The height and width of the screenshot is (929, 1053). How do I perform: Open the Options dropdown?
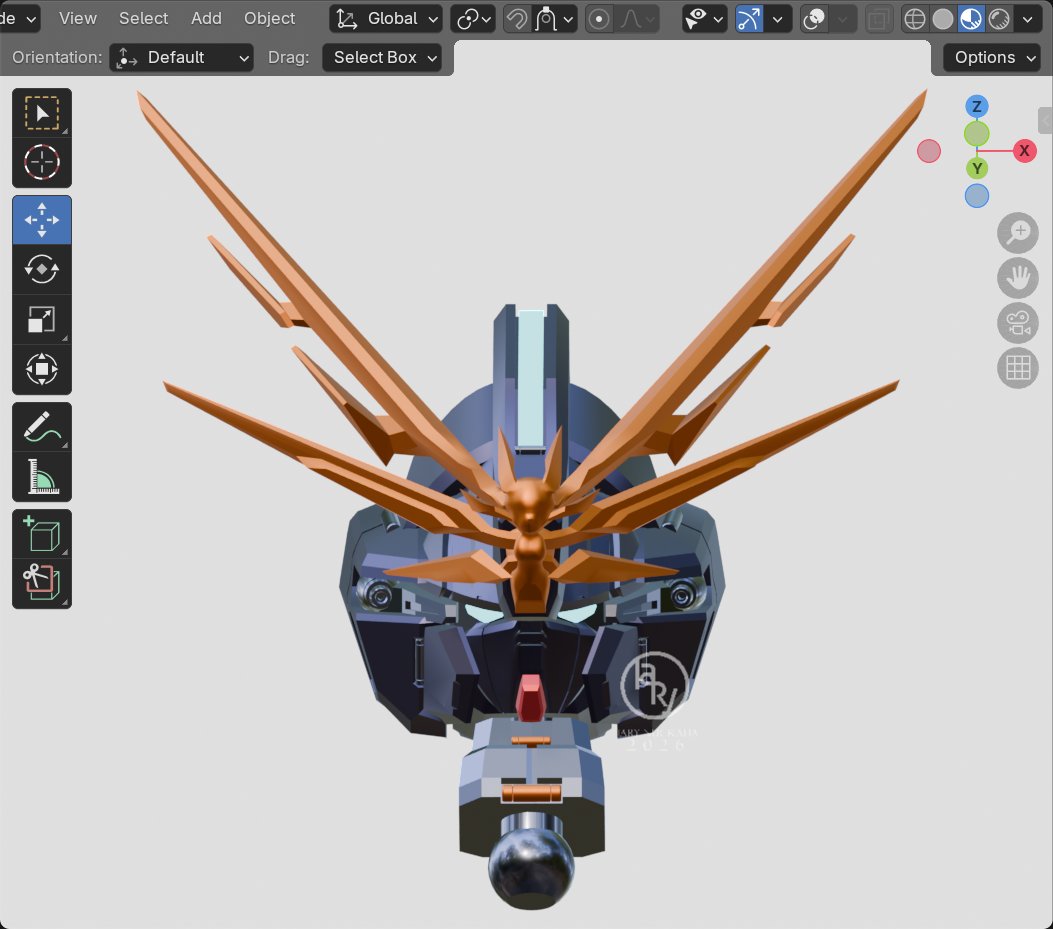(991, 58)
